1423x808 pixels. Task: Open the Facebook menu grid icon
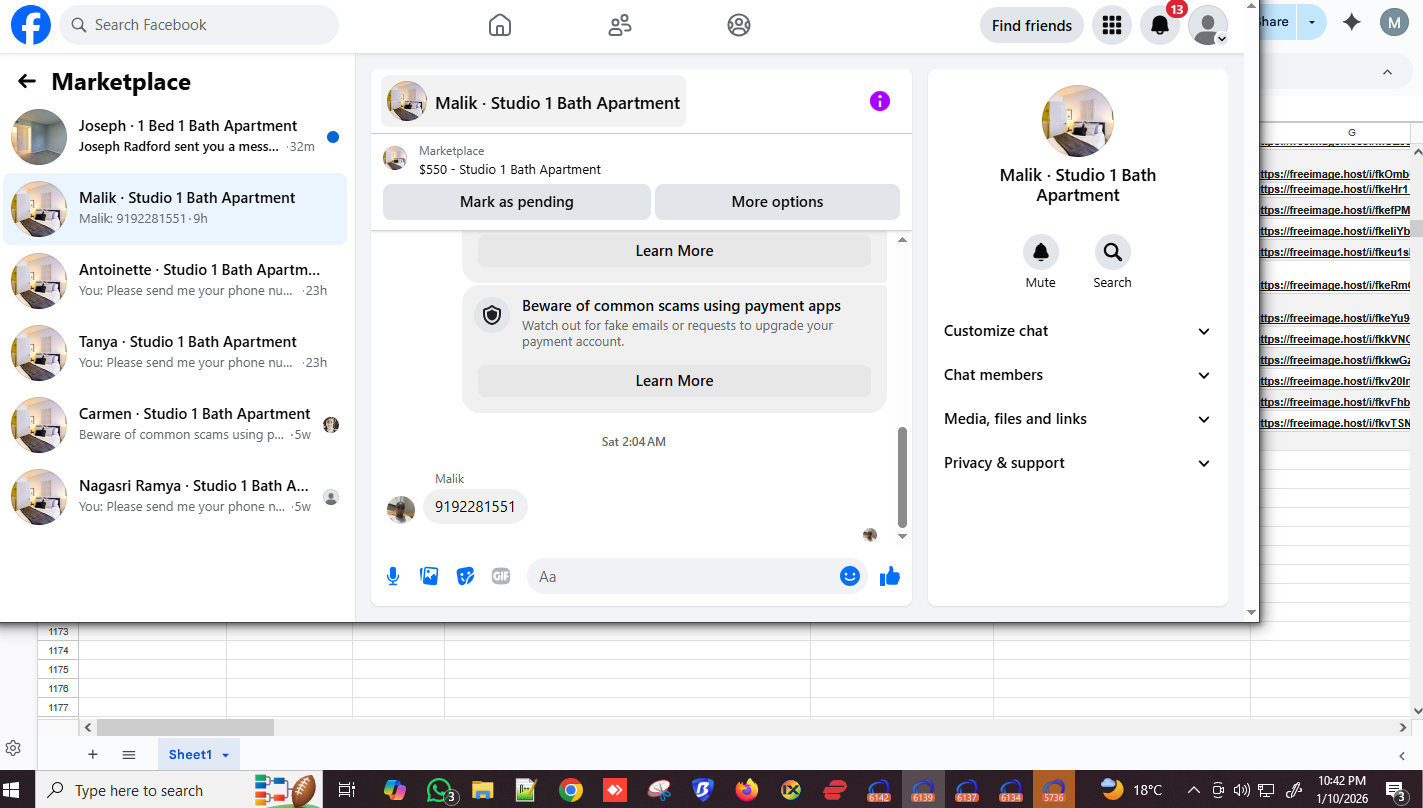(x=1112, y=26)
